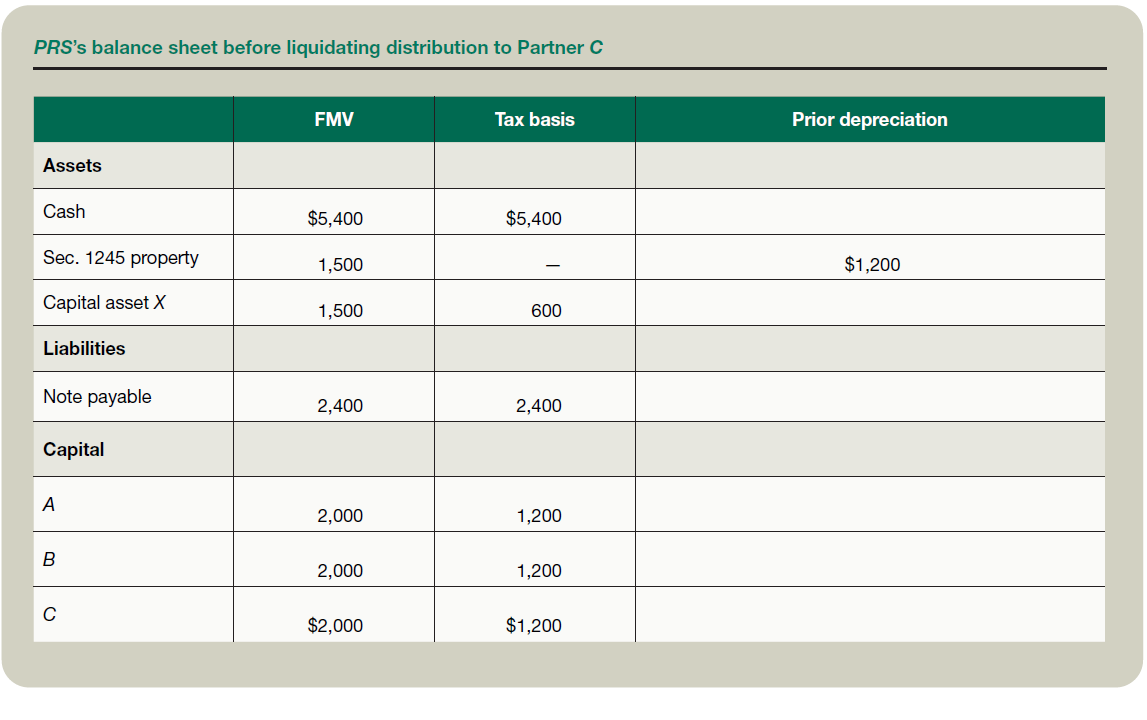This screenshot has width=1147, height=720.
Task: Click partner B's FMV value 2,000
Action: pyautogui.click(x=340, y=571)
